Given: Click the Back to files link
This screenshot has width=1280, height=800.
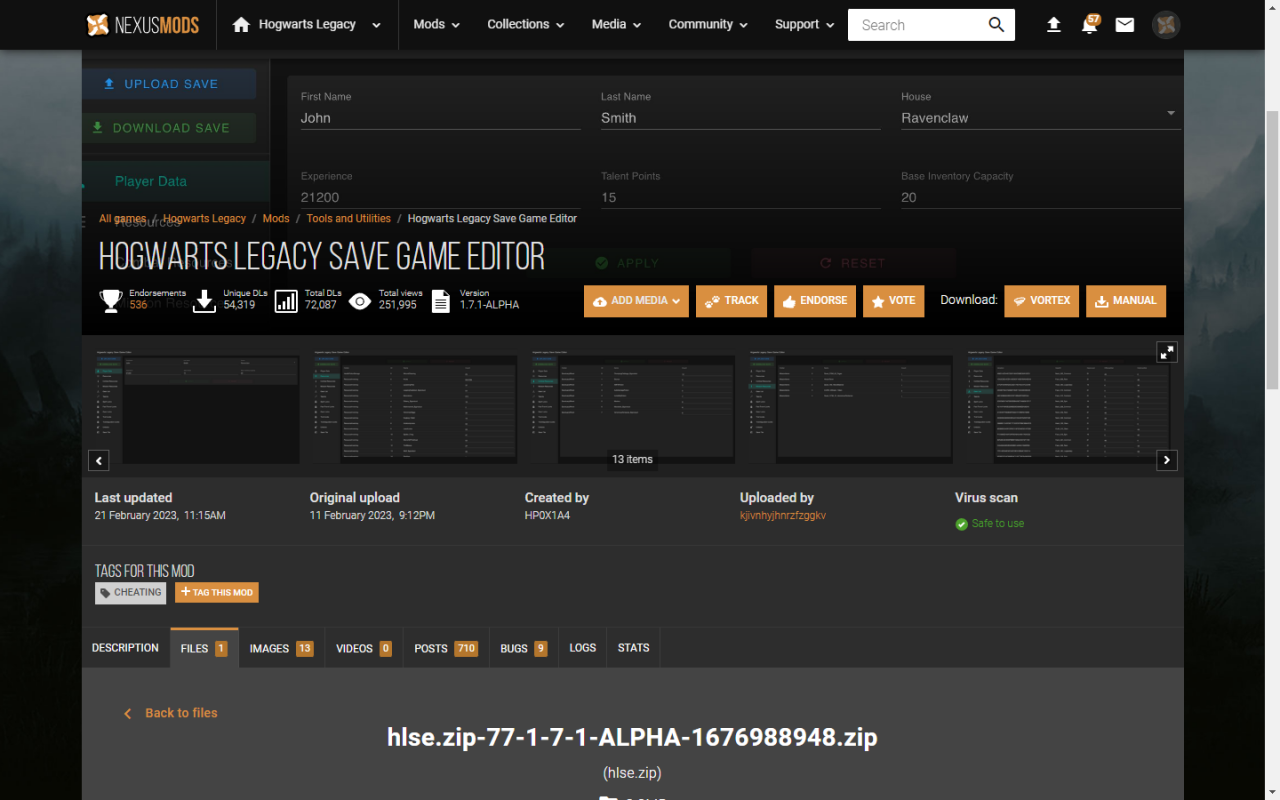Looking at the screenshot, I should click(x=170, y=713).
